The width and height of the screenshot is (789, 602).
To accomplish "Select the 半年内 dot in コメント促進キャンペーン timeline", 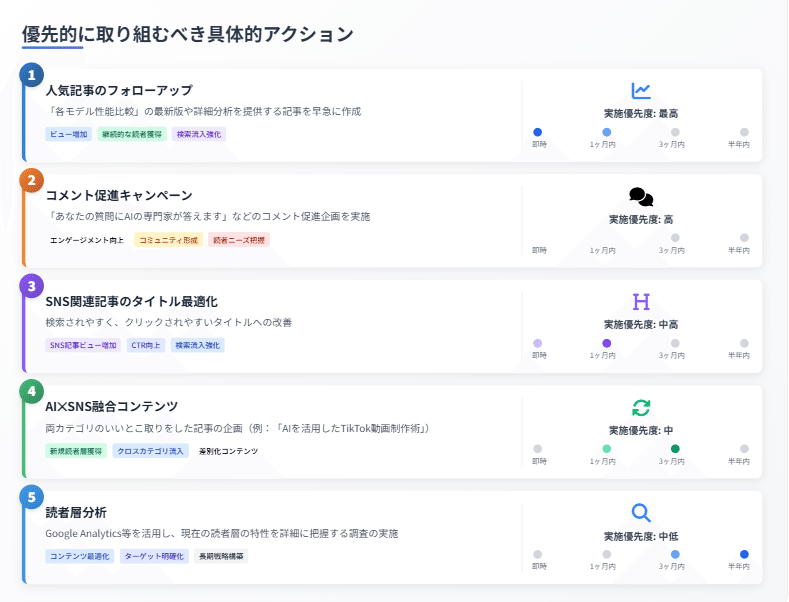I will pyautogui.click(x=744, y=238).
